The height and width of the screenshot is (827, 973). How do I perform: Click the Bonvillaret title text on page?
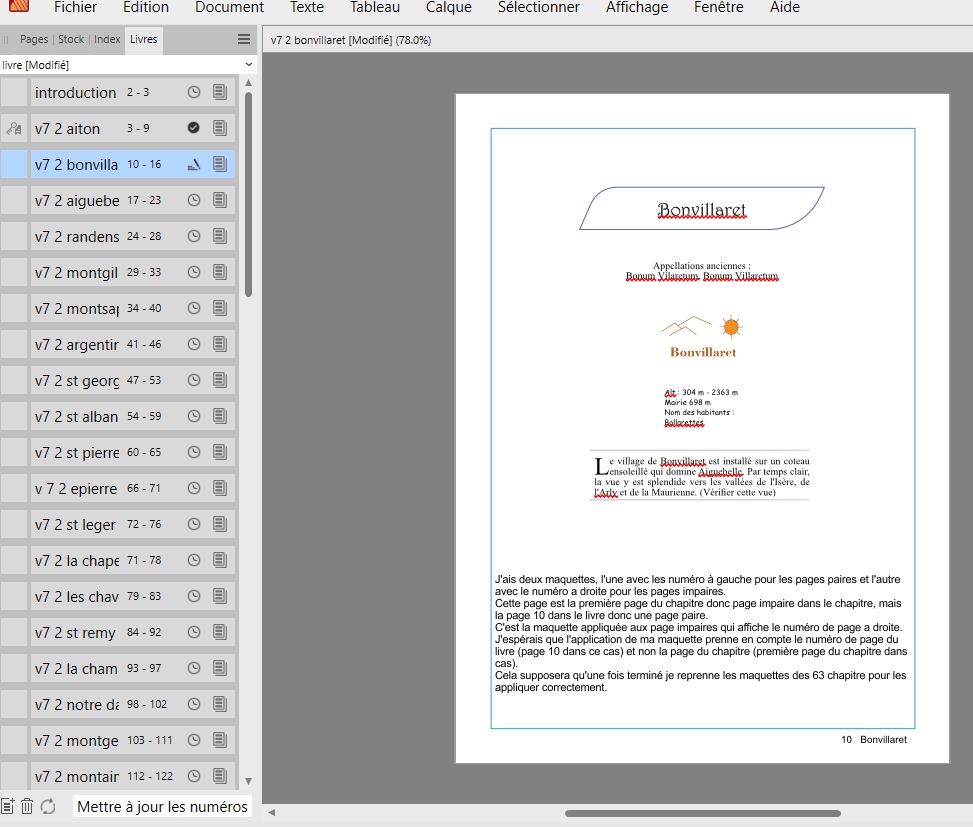coord(701,210)
